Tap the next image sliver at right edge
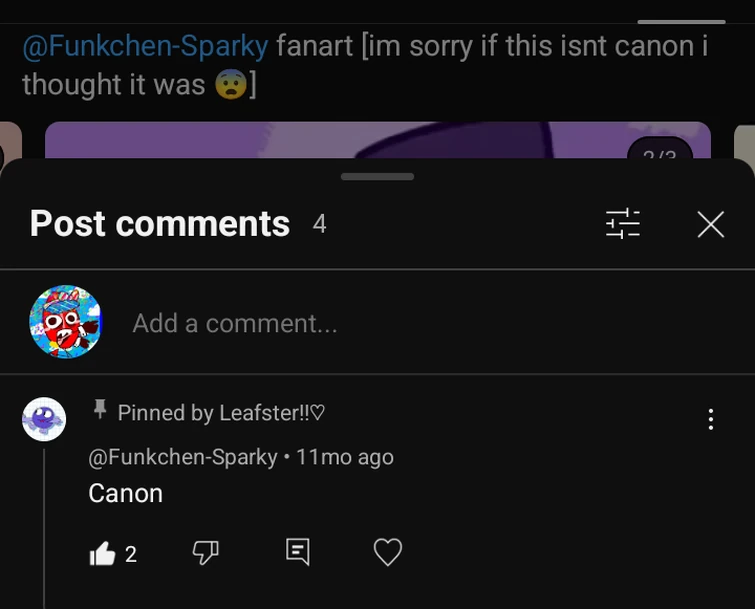The height and width of the screenshot is (609, 755). tap(744, 140)
